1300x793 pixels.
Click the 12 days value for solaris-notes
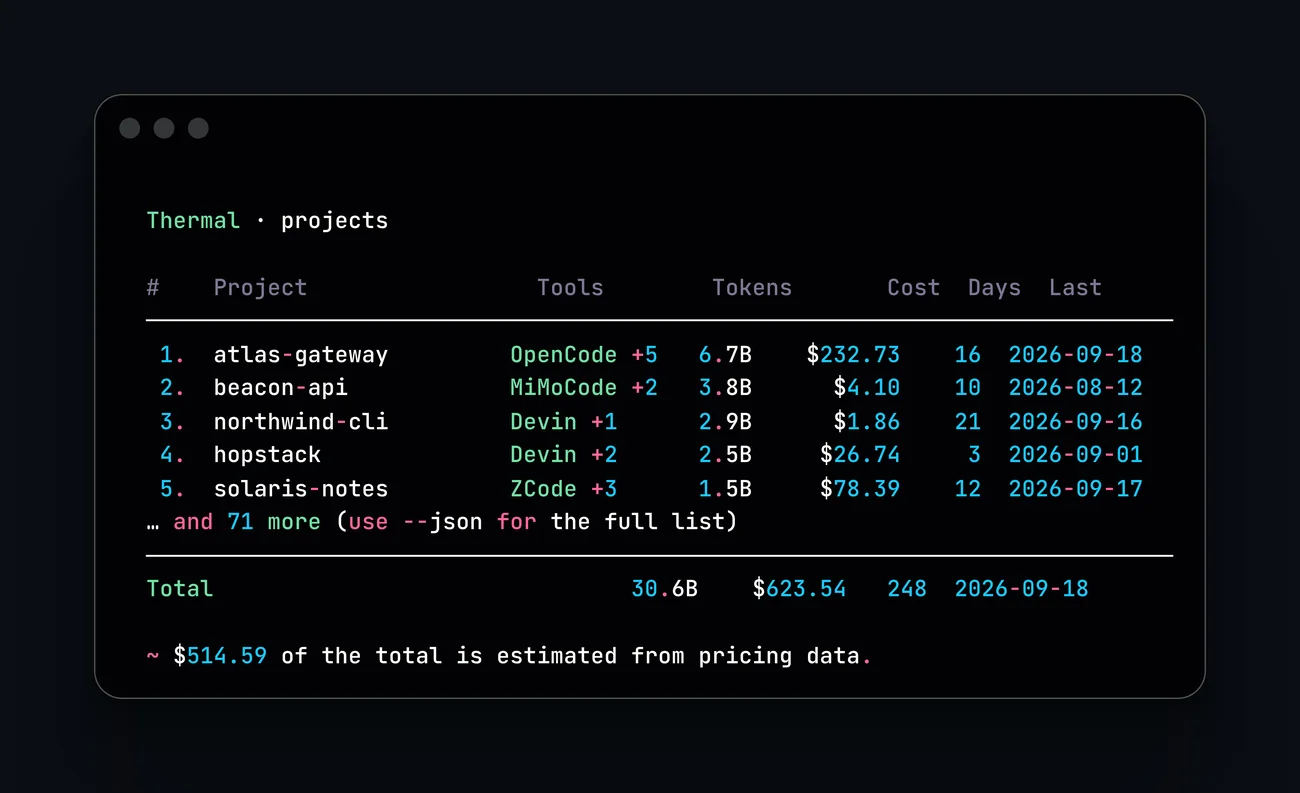(967, 489)
